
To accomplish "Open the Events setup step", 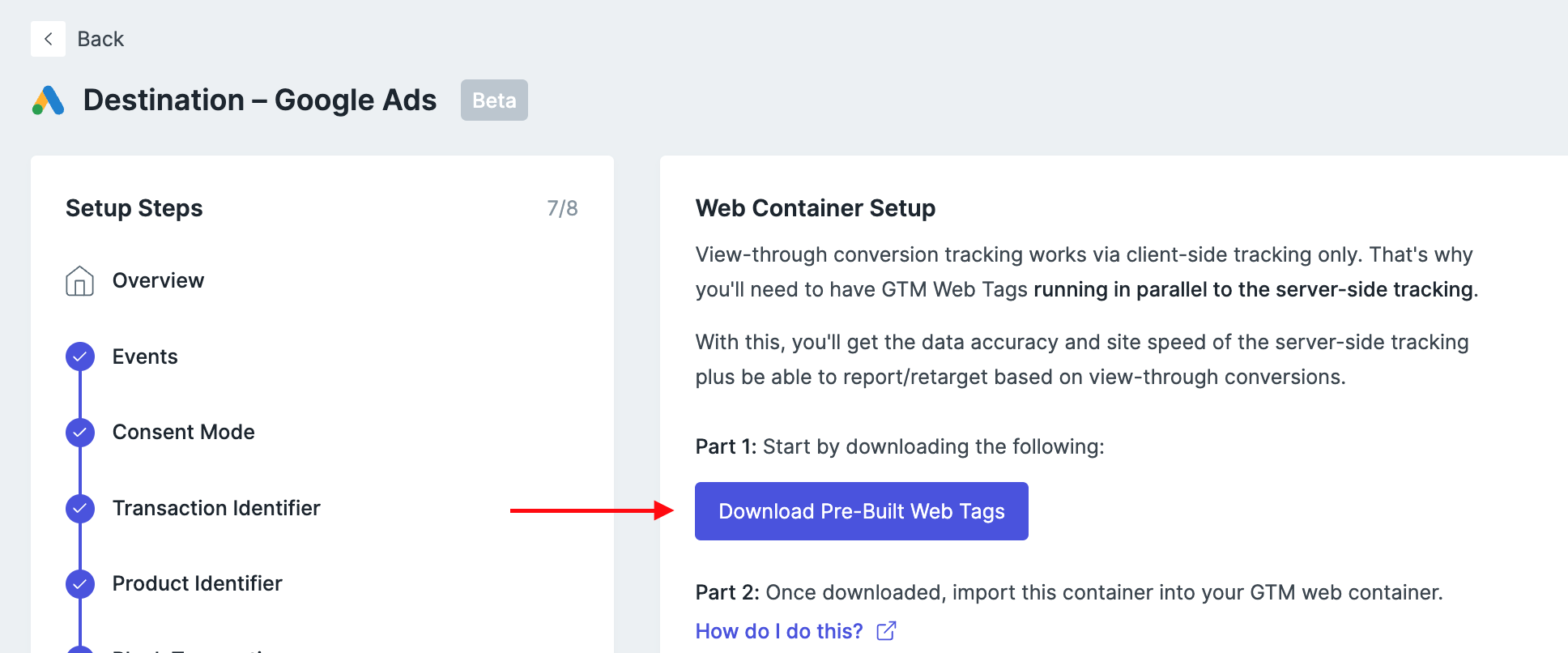I will tap(145, 356).
